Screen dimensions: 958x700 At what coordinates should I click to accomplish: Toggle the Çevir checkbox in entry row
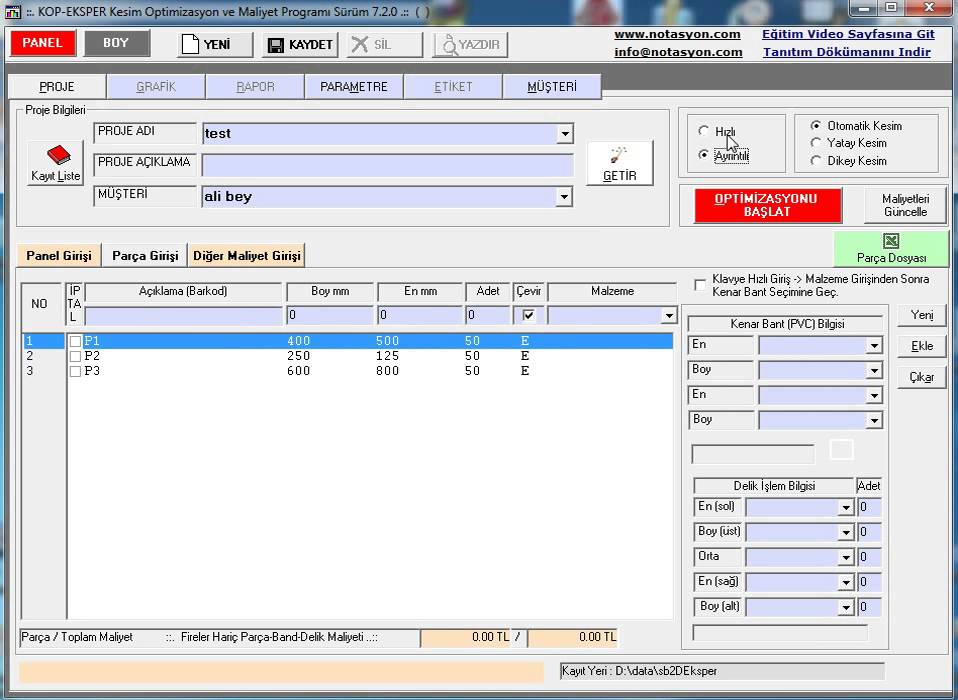[528, 315]
